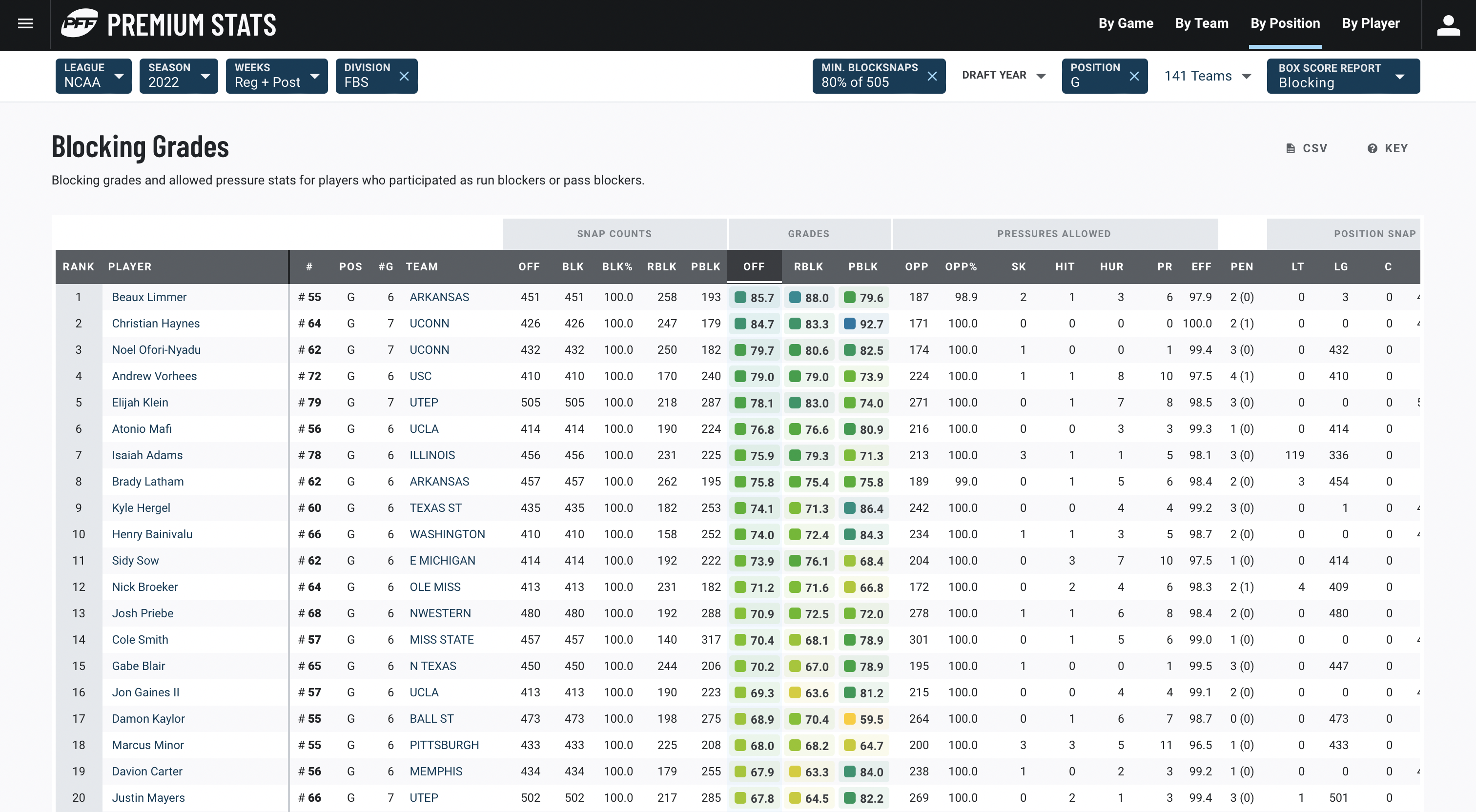Download the CSV file
This screenshot has width=1476, height=812.
click(1307, 148)
